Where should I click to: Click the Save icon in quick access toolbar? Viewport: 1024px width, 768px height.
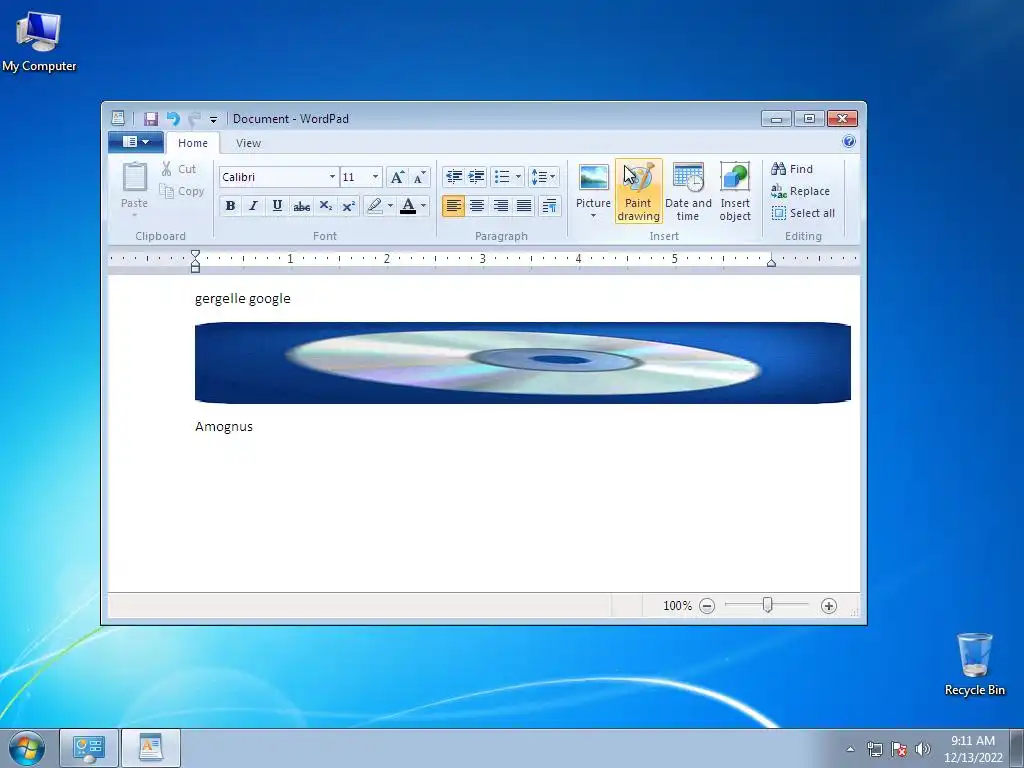click(151, 119)
